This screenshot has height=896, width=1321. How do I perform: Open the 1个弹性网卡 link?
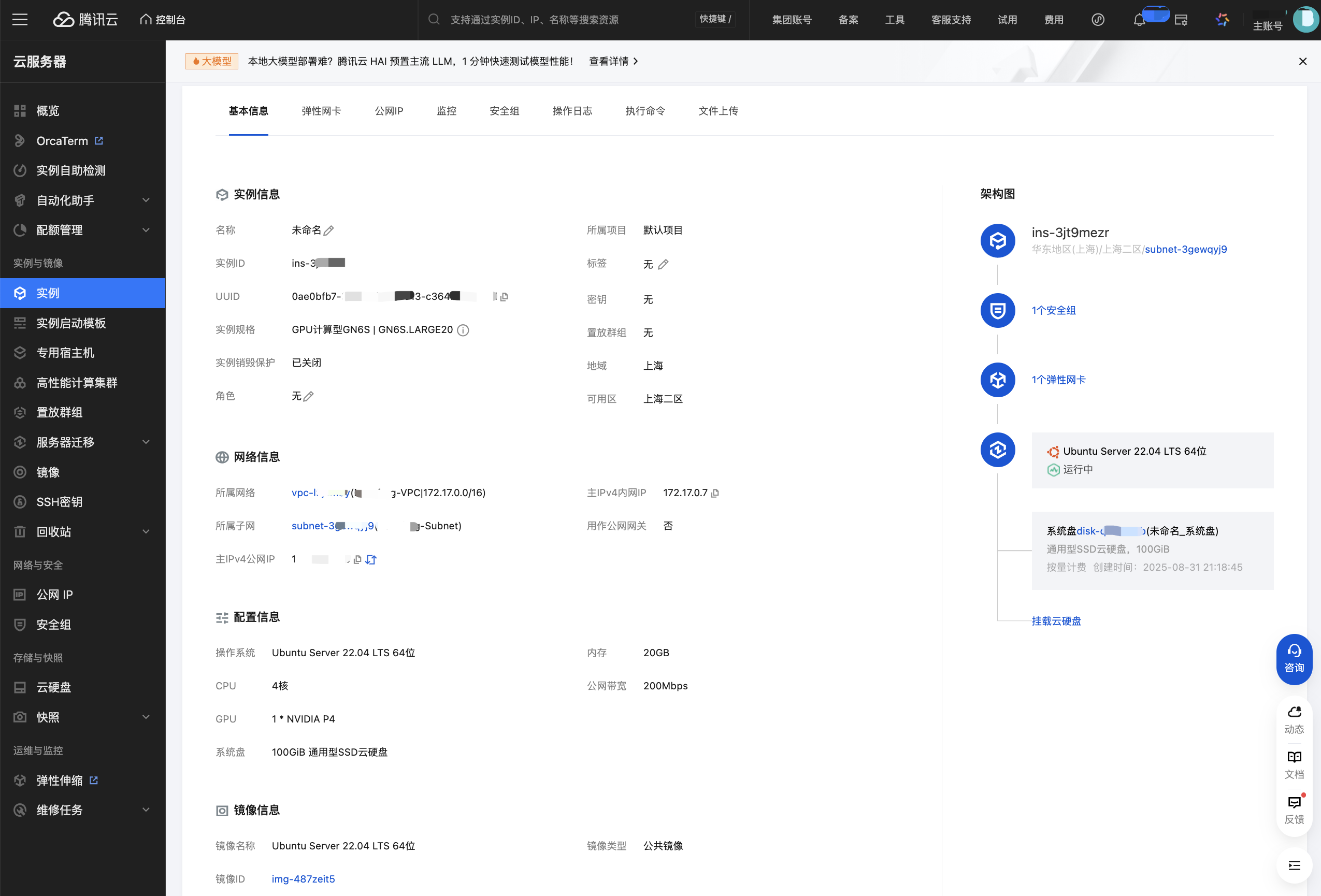1058,380
